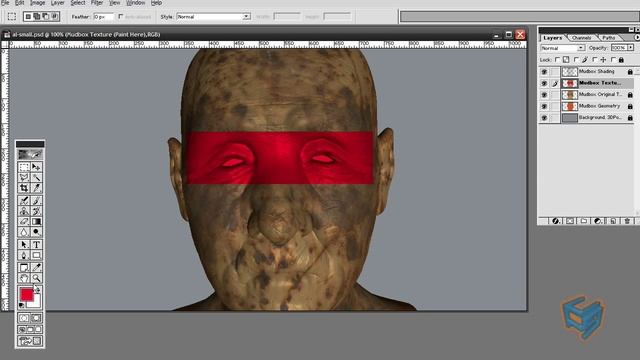This screenshot has height=360, width=640.
Task: Click the Delete layer trash icon
Action: (x=627, y=221)
